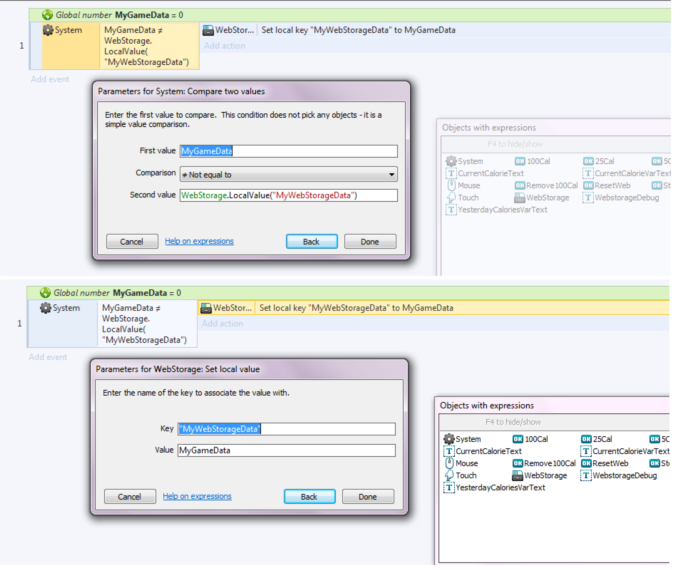This screenshot has height=570, width=680.
Task: Click bottom Global number MyGameData row
Action: point(348,293)
